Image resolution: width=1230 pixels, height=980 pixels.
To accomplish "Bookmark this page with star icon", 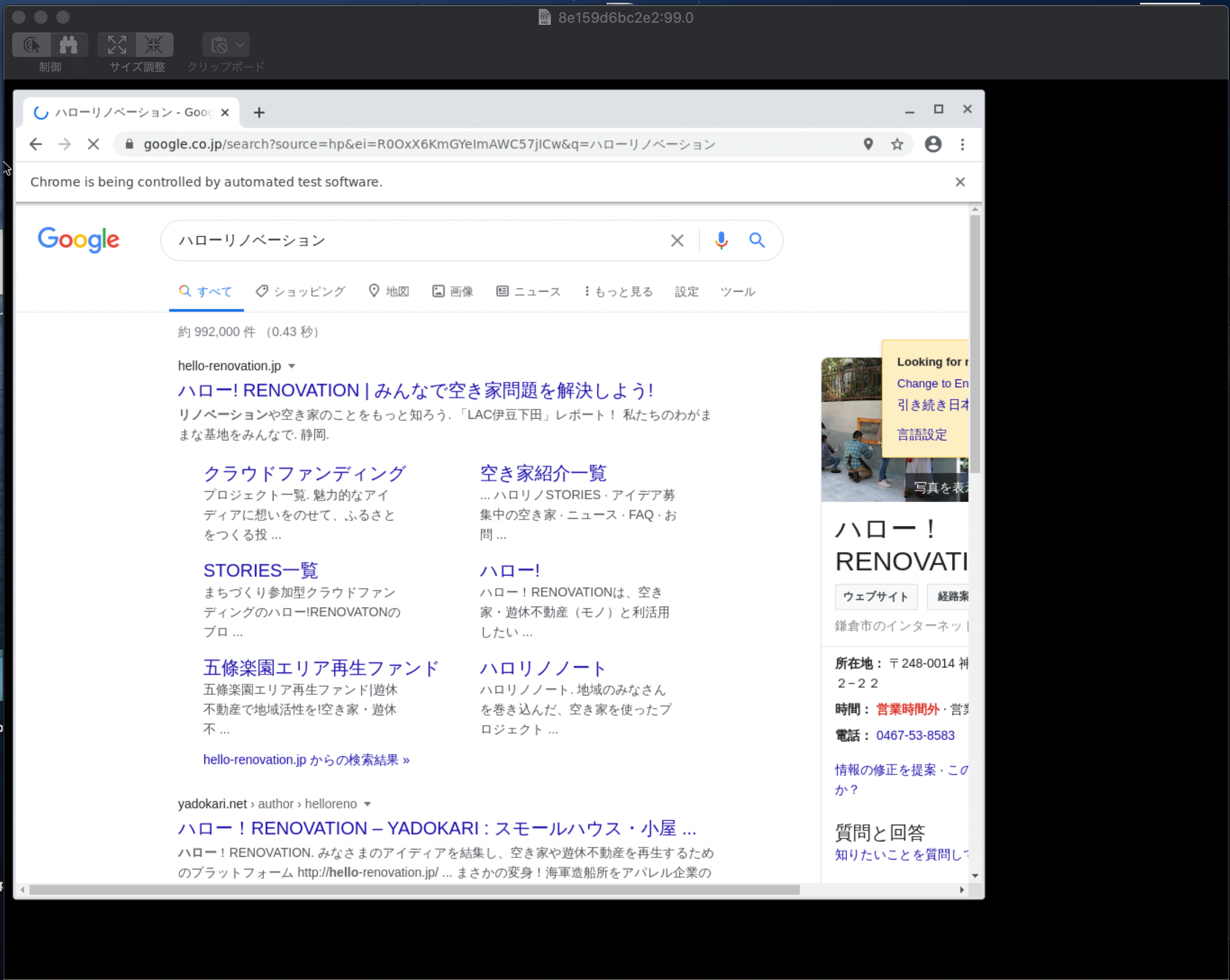I will point(897,144).
